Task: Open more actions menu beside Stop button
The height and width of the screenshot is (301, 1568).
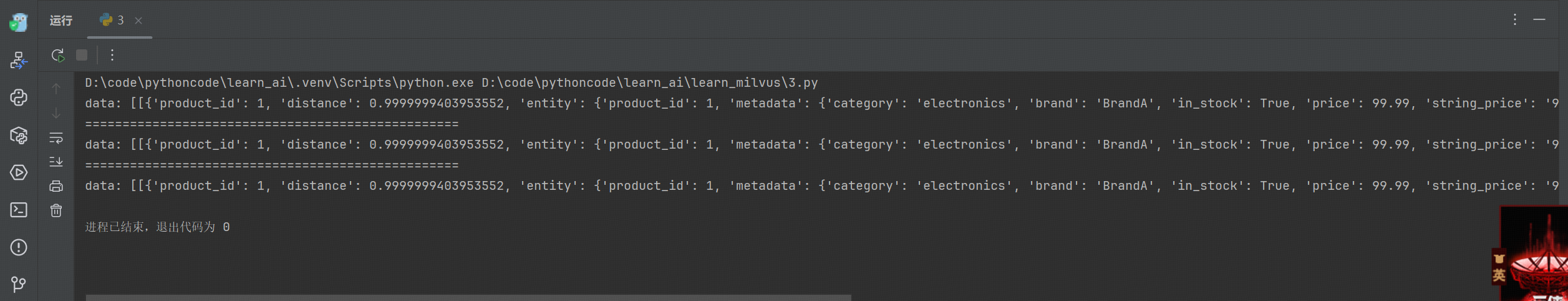Action: click(112, 56)
